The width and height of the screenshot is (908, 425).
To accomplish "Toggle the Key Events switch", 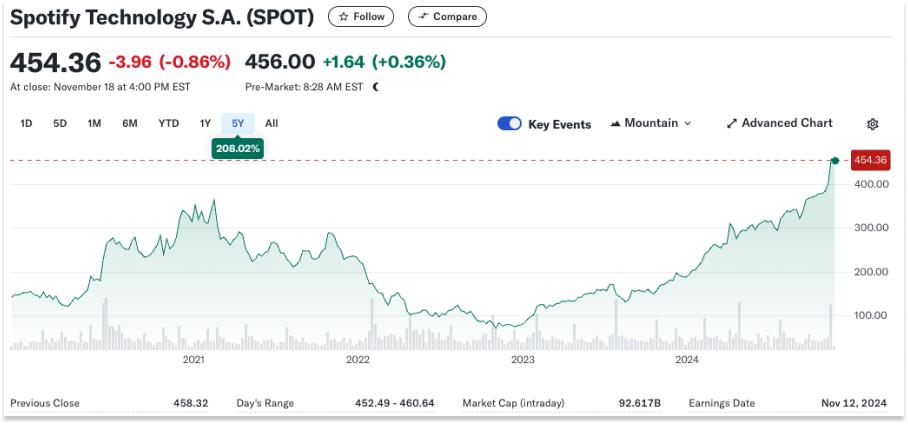I will [x=510, y=124].
